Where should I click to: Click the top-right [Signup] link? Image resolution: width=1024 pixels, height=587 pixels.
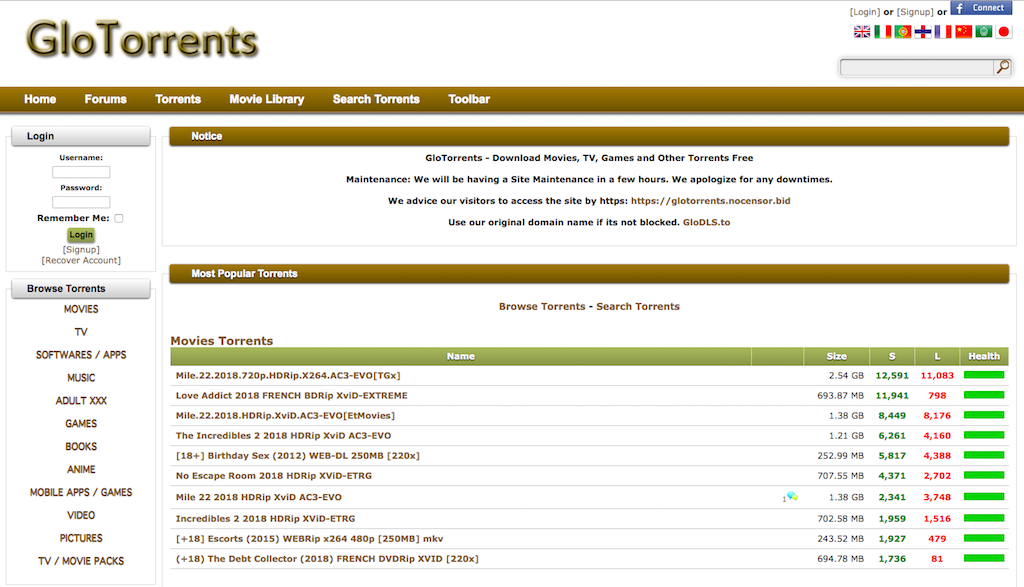915,12
